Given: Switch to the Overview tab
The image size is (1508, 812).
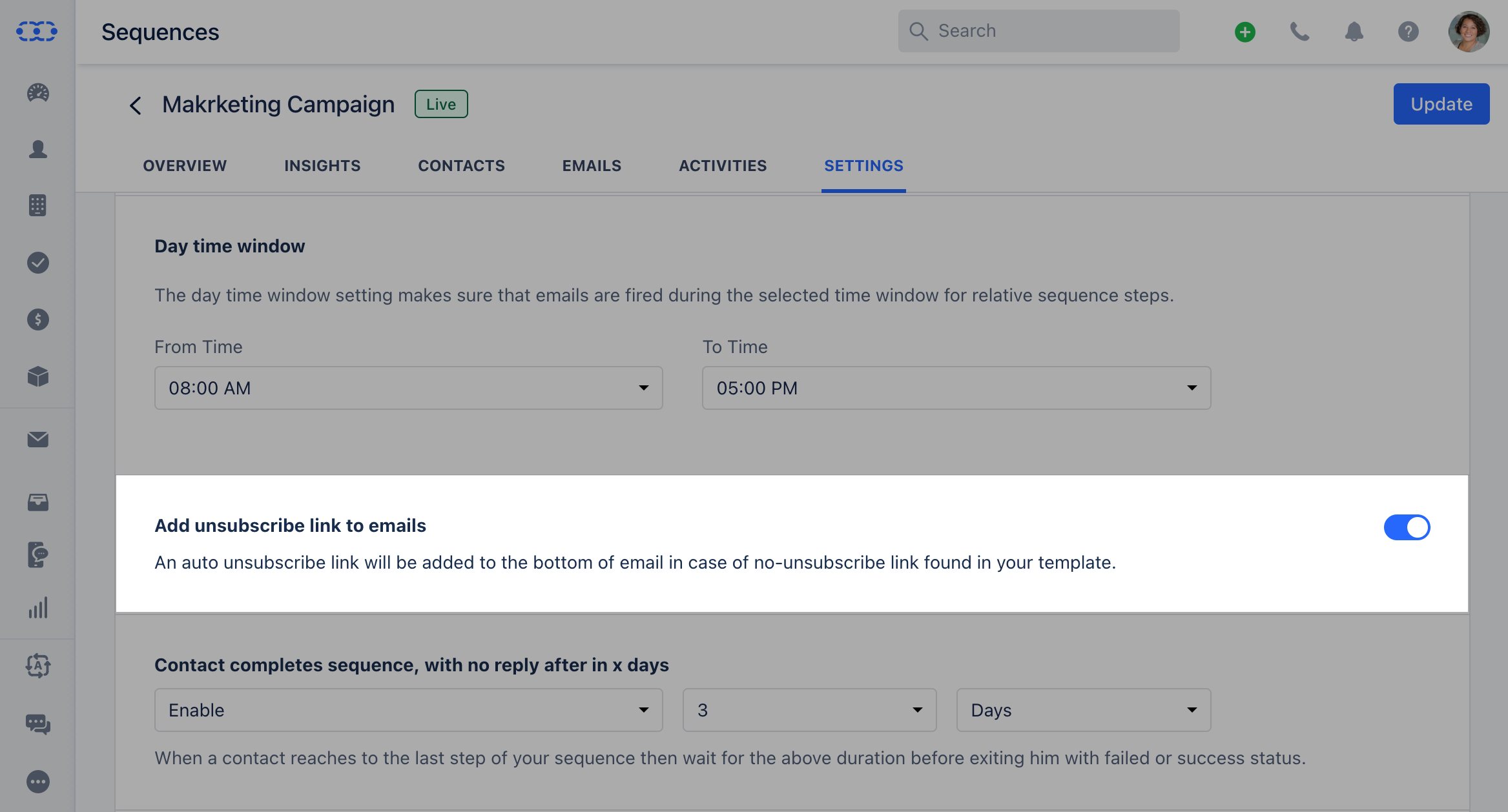Looking at the screenshot, I should point(185,166).
